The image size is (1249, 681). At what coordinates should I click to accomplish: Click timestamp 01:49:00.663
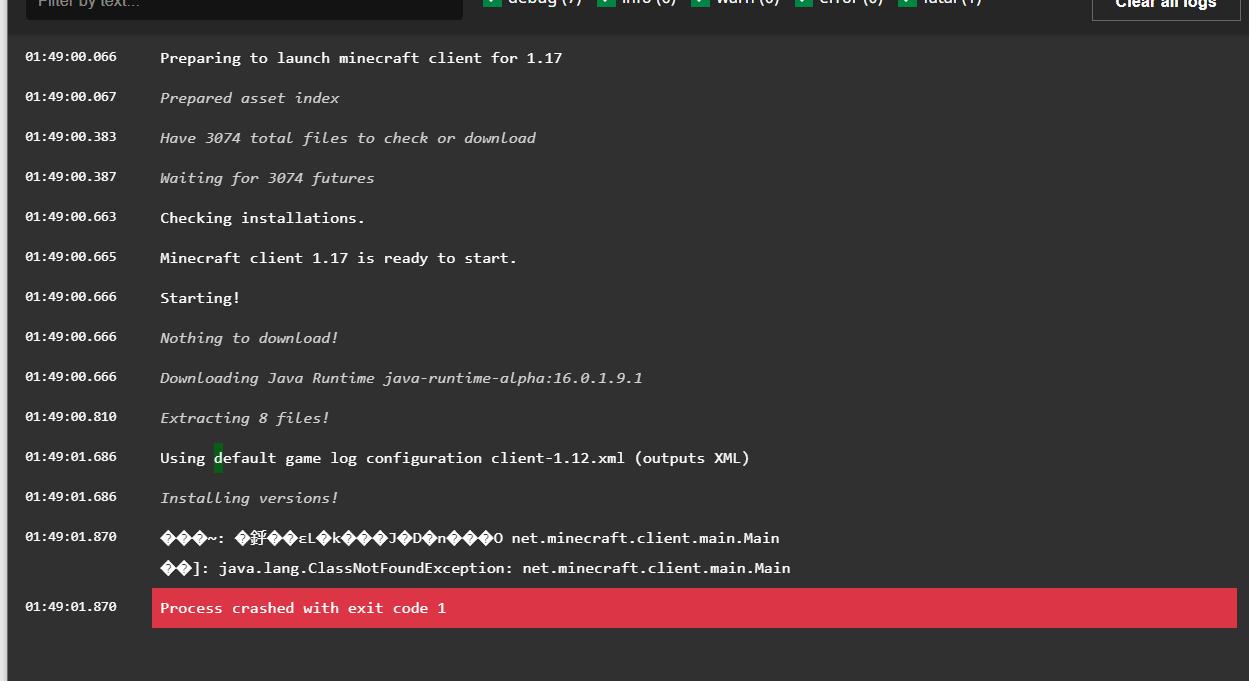click(71, 217)
